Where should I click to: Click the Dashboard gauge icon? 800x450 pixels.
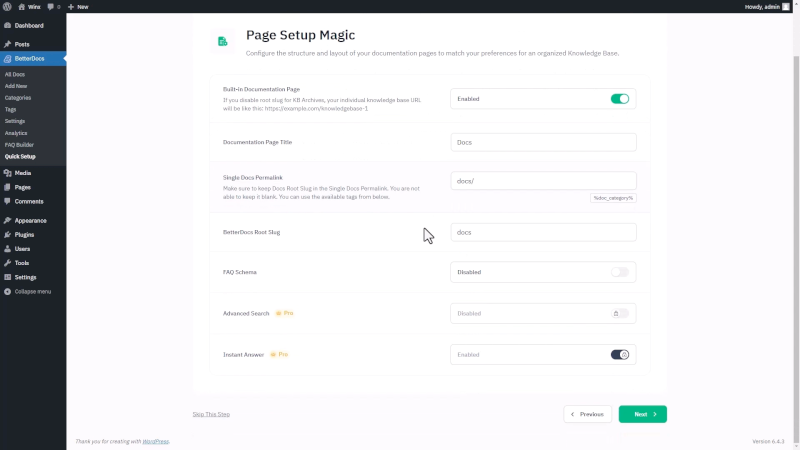(x=8, y=26)
